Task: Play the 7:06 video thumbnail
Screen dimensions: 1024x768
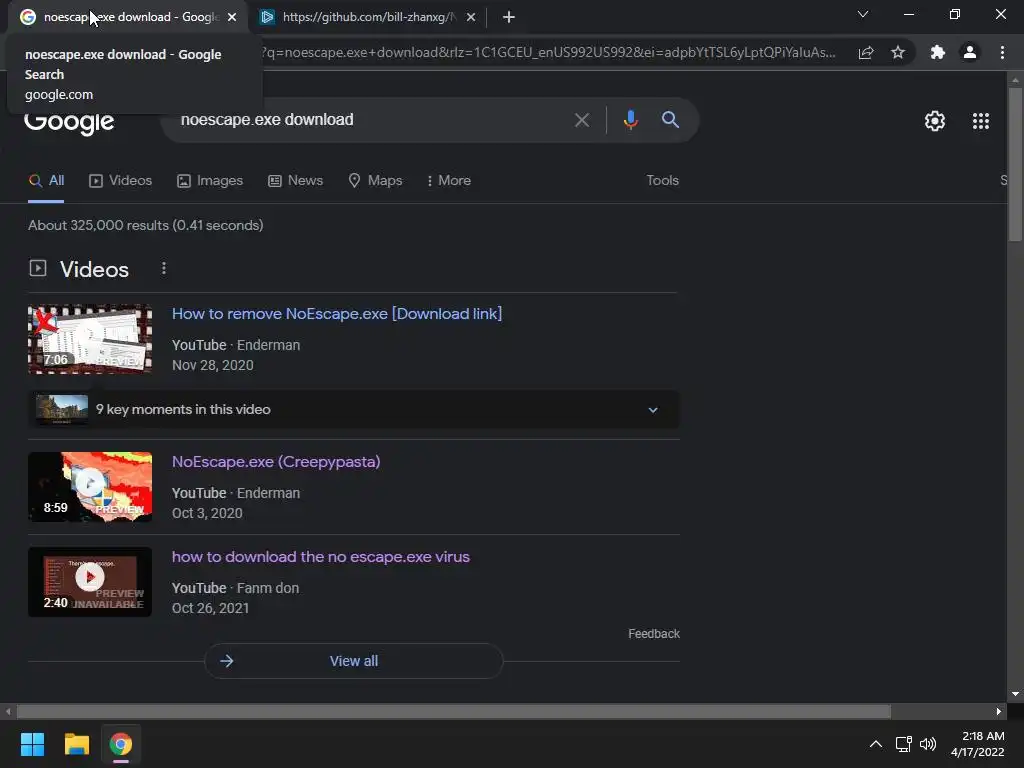Action: (90, 340)
